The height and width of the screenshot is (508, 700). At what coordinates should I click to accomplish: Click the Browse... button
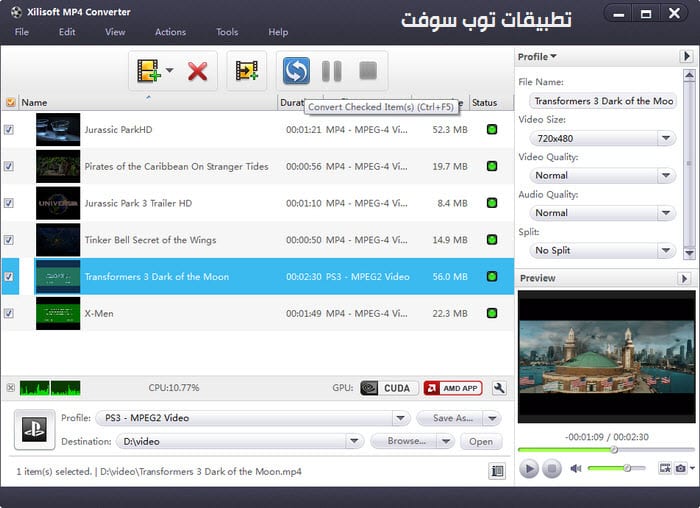[x=404, y=441]
